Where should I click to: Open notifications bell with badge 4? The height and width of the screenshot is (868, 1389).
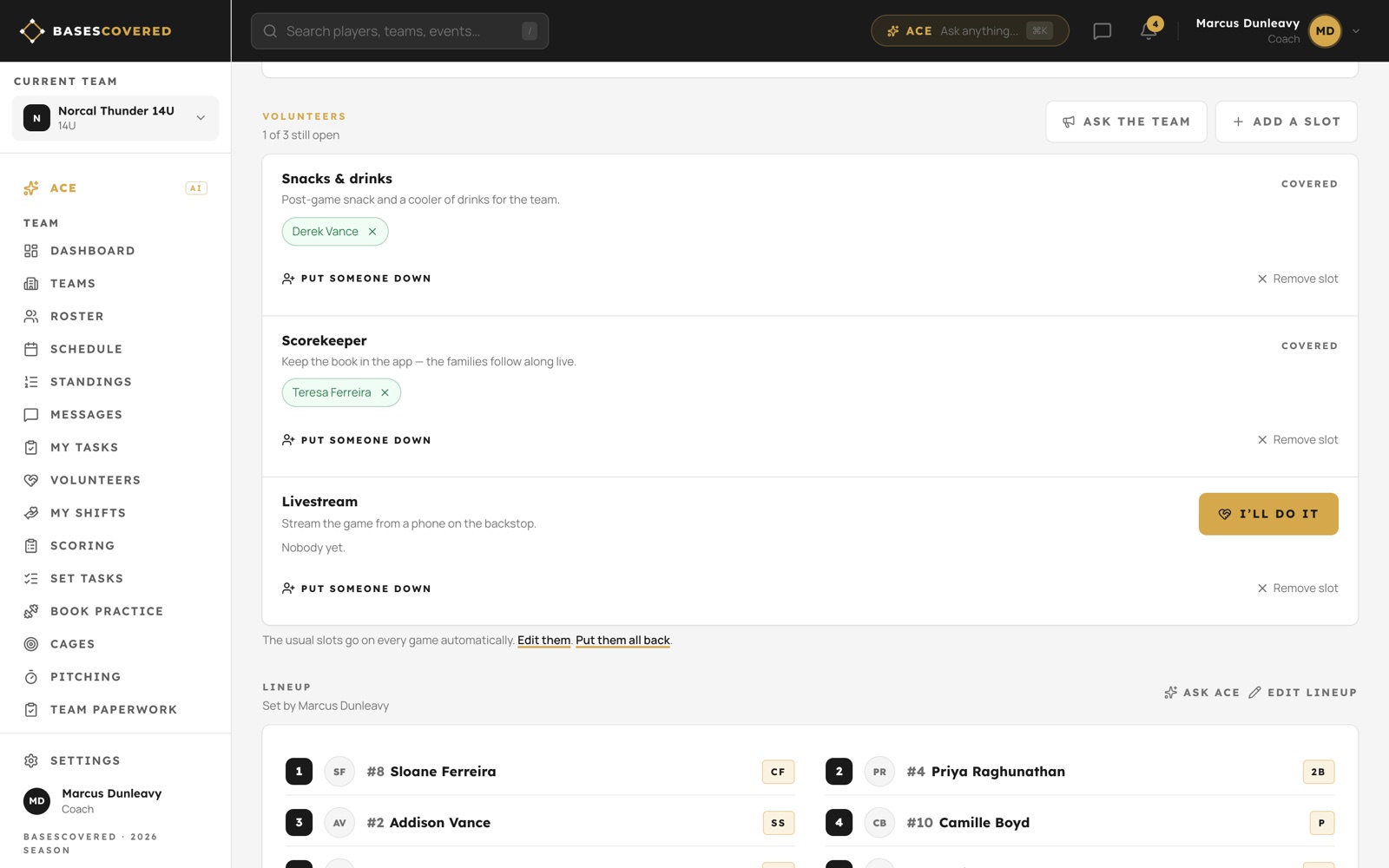coord(1149,31)
